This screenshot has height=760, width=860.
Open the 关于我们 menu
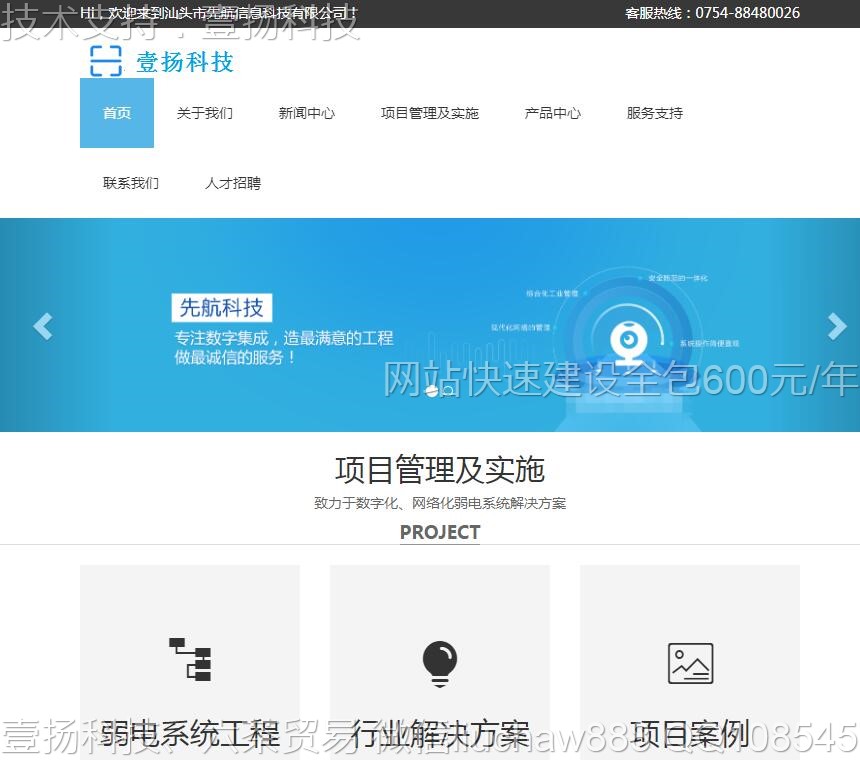pyautogui.click(x=206, y=113)
